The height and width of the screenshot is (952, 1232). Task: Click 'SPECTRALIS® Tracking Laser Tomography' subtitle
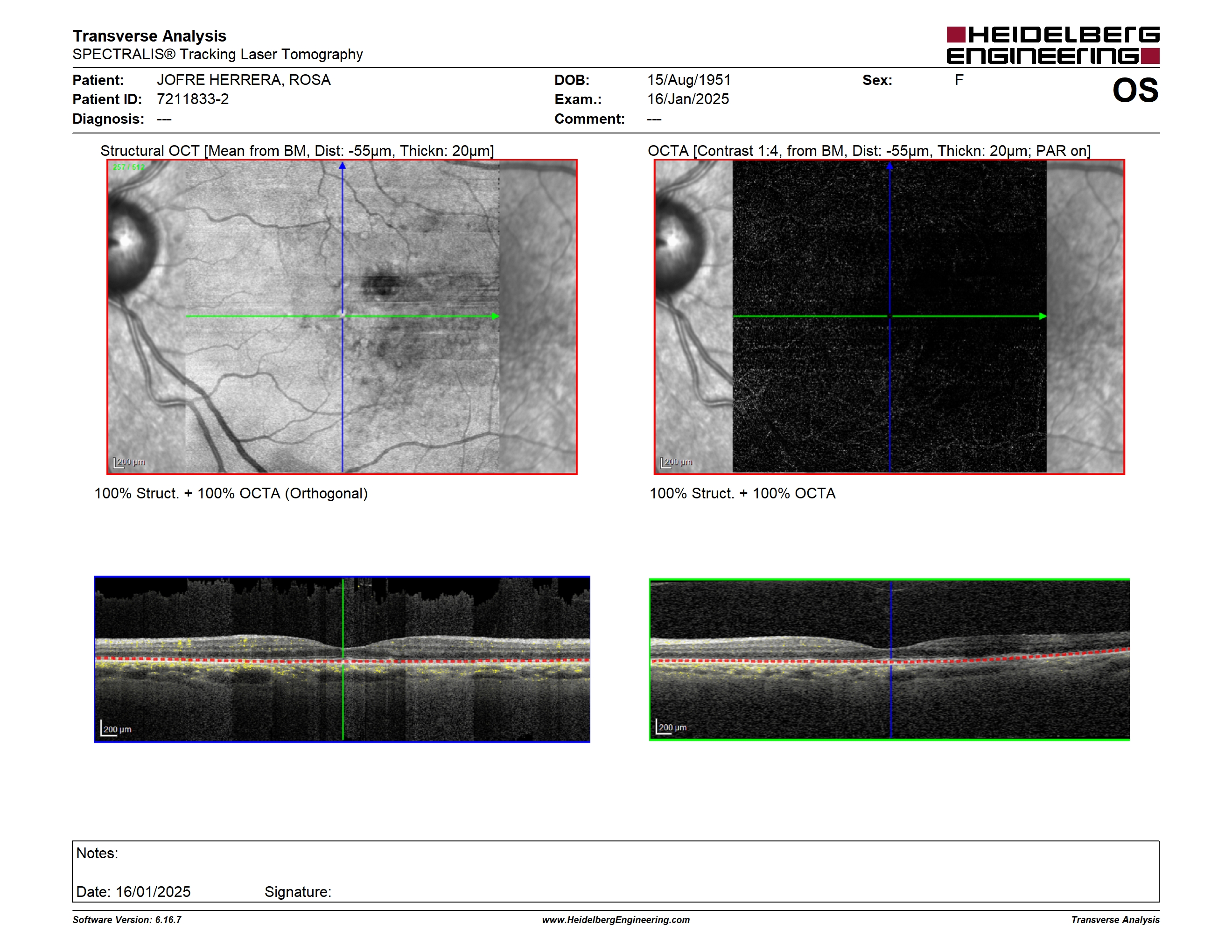coord(218,55)
